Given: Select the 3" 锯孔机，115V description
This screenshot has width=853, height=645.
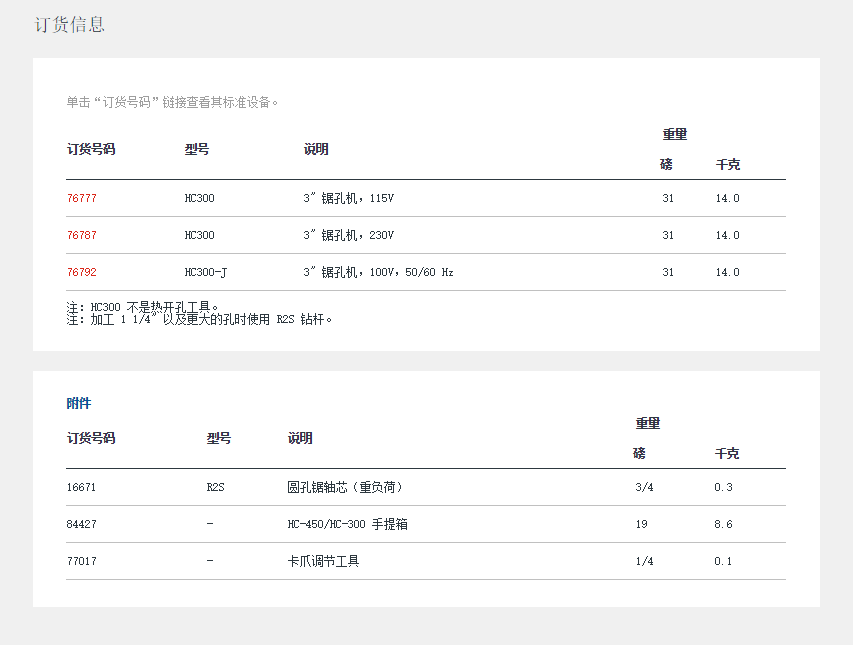Looking at the screenshot, I should (x=349, y=199).
